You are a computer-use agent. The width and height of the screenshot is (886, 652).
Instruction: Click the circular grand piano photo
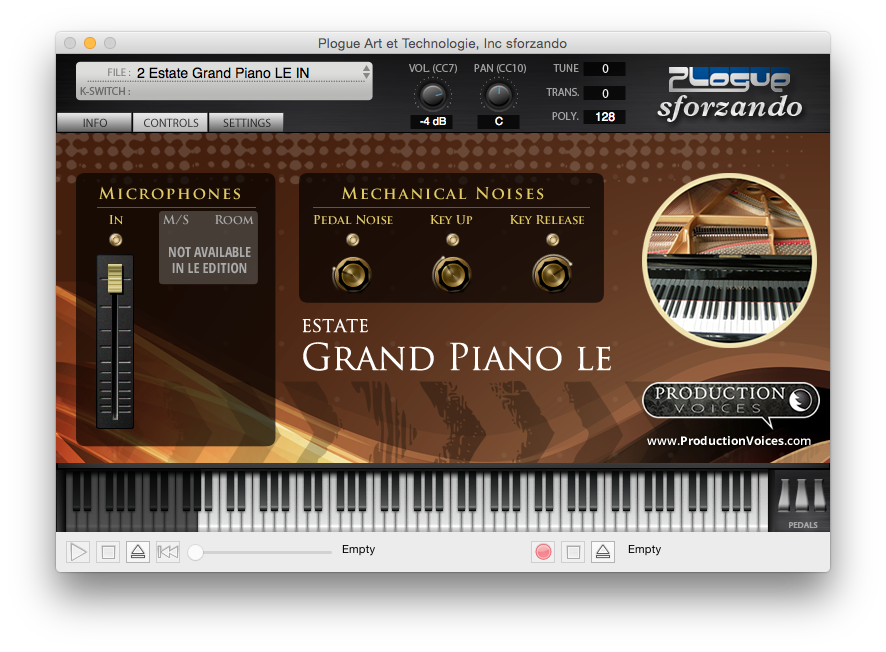[729, 260]
